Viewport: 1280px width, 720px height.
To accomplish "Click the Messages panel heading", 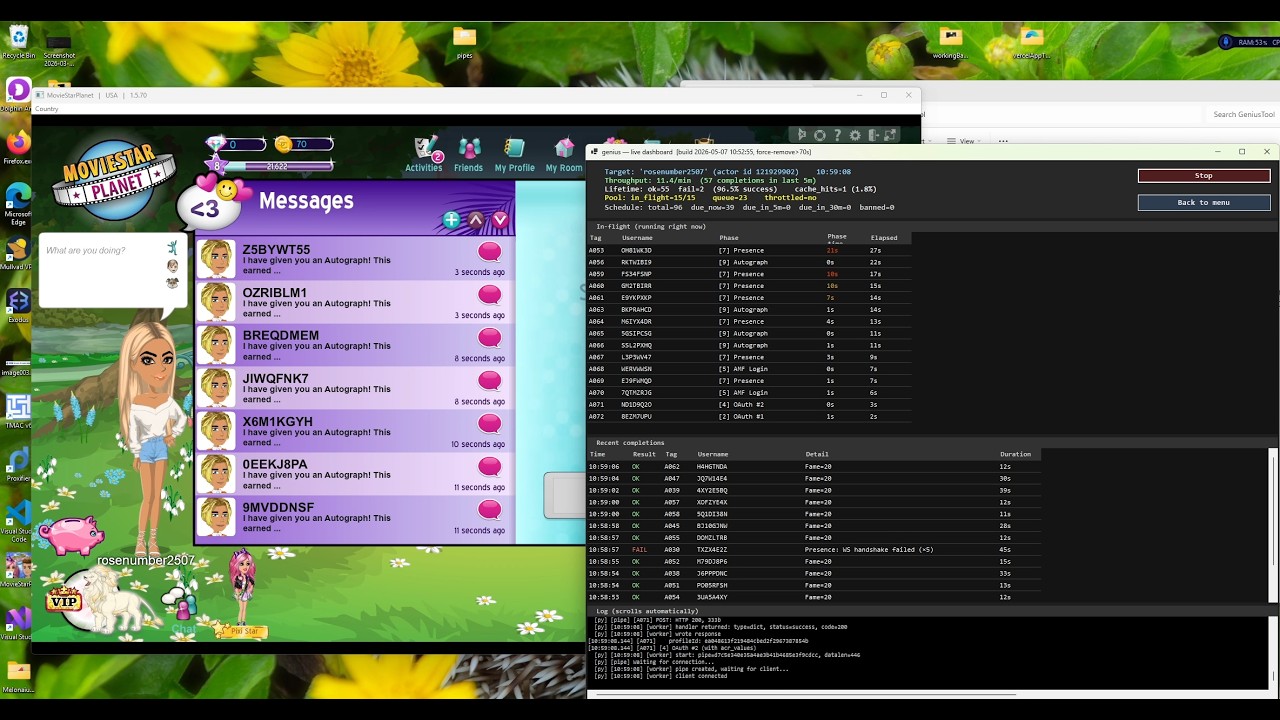I will coord(306,201).
